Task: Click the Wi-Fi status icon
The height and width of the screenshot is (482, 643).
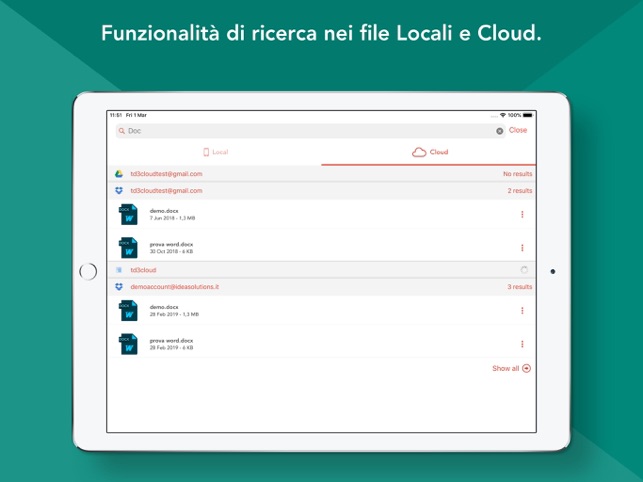Action: [503, 115]
